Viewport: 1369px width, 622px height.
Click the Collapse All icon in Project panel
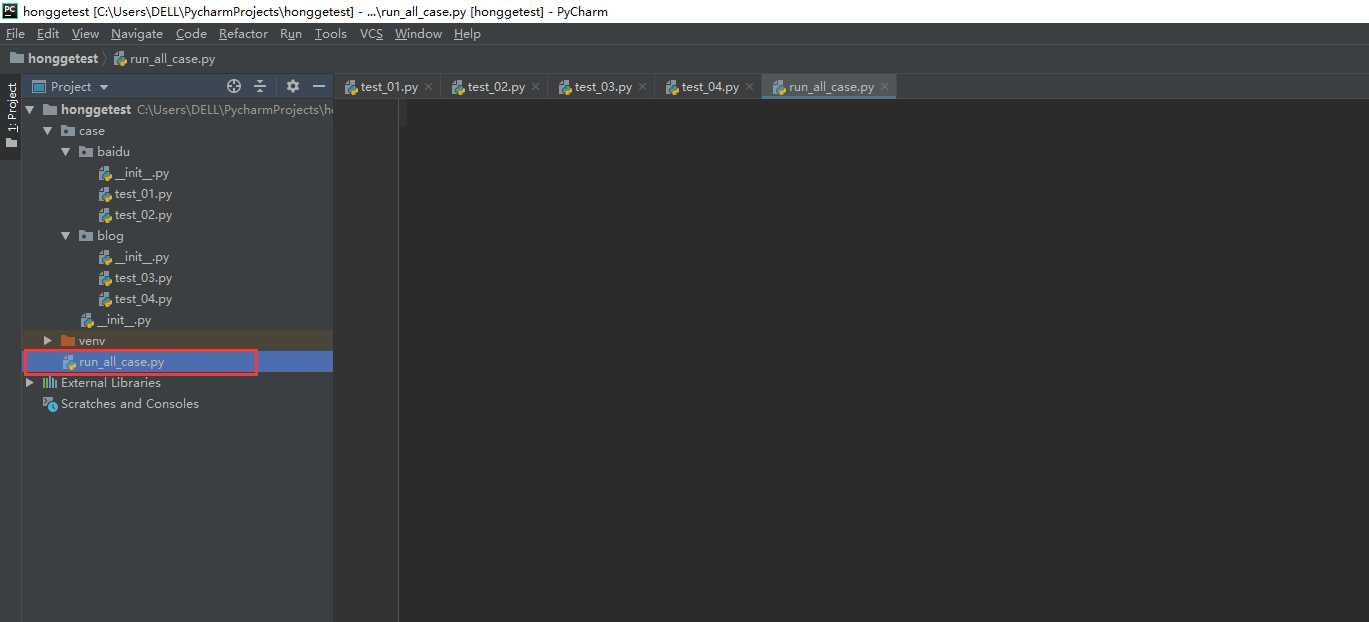[x=260, y=86]
